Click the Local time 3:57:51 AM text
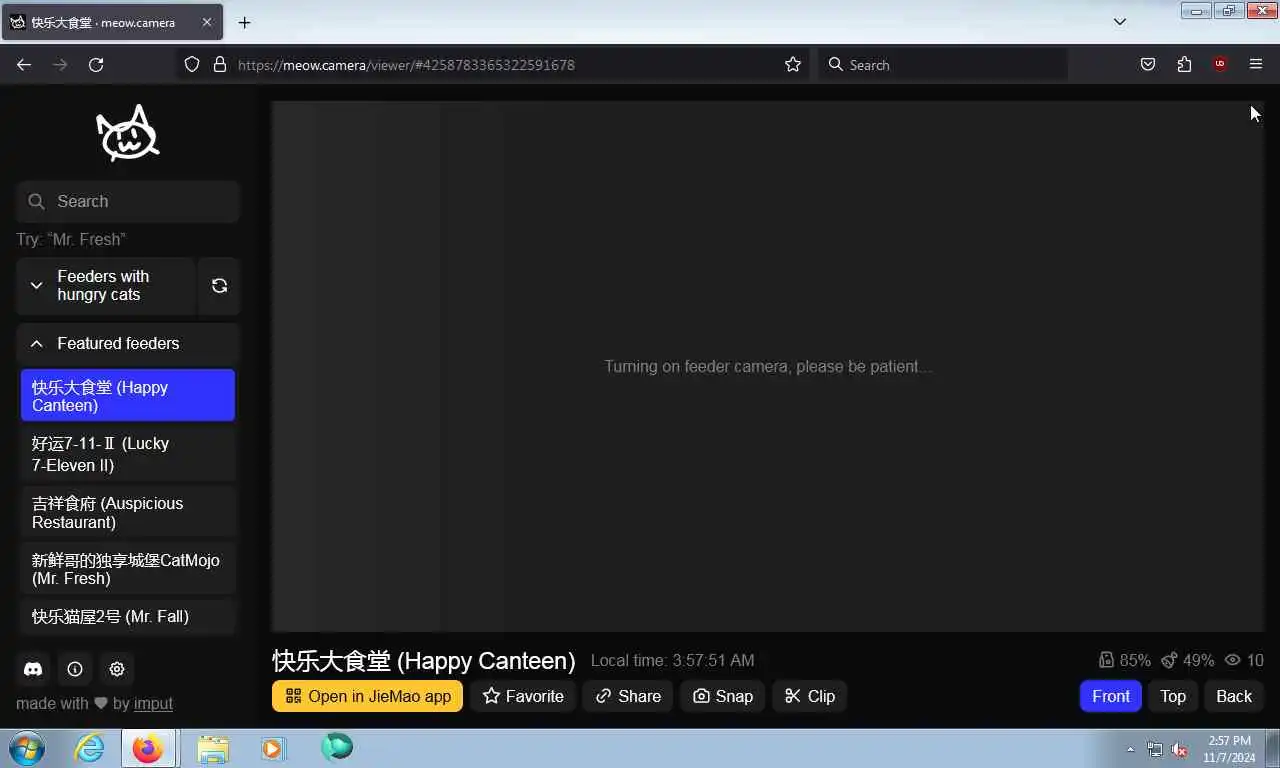This screenshot has width=1280, height=768. (x=672, y=661)
